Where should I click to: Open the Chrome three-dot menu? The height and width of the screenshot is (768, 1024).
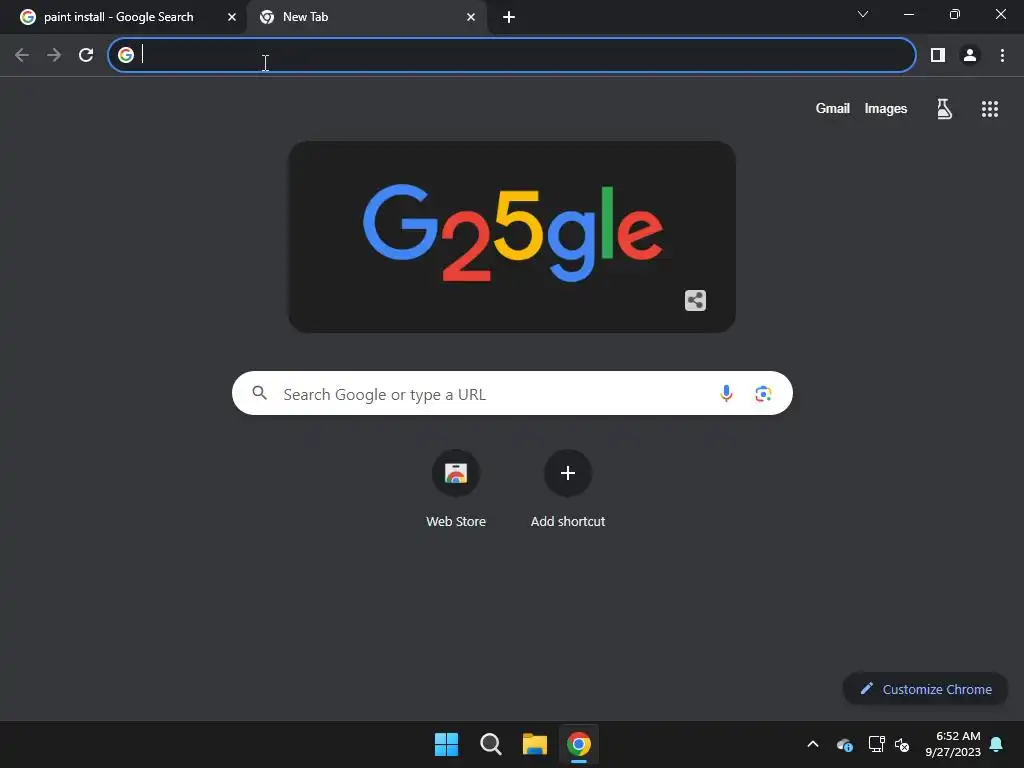coord(1002,56)
